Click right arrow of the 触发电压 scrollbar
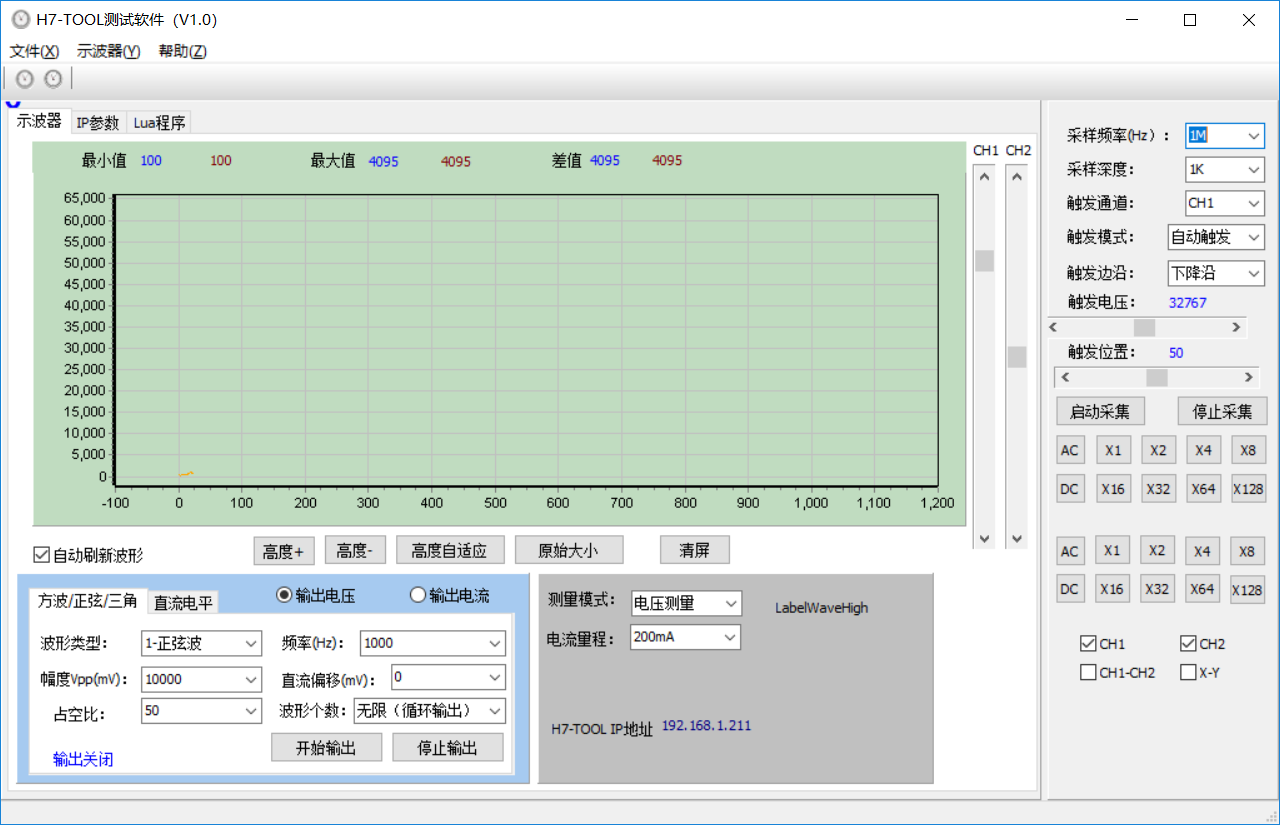Image resolution: width=1280 pixels, height=825 pixels. [1236, 327]
